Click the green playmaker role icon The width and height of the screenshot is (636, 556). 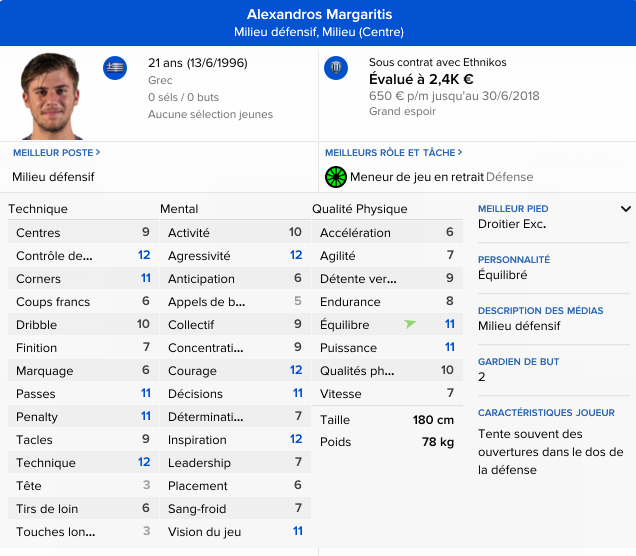336,177
